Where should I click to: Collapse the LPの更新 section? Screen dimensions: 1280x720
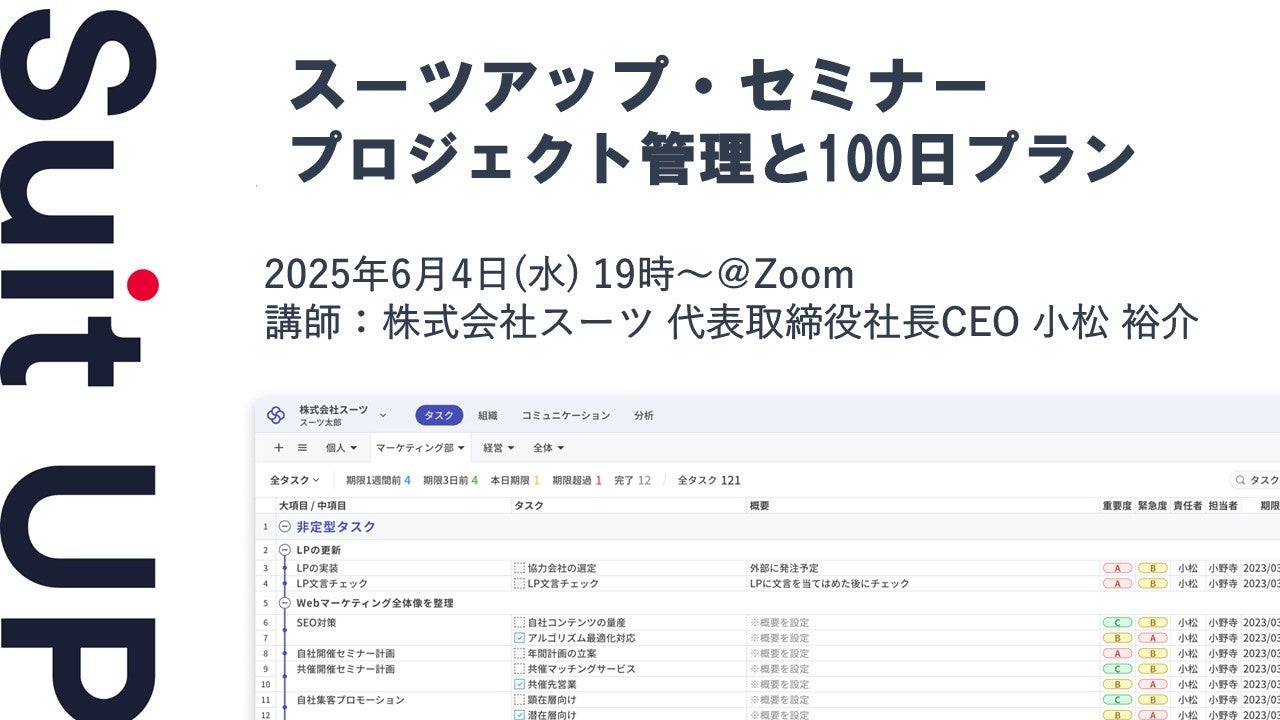pyautogui.click(x=285, y=550)
